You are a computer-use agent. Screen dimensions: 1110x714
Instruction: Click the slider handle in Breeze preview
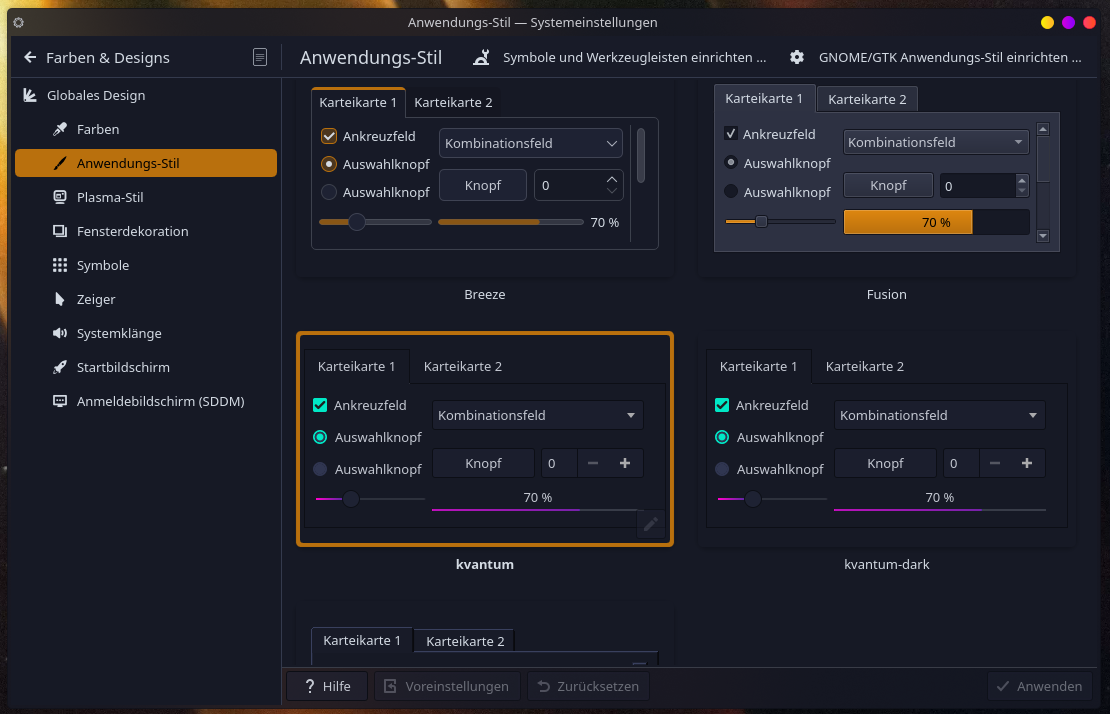[x=357, y=222]
